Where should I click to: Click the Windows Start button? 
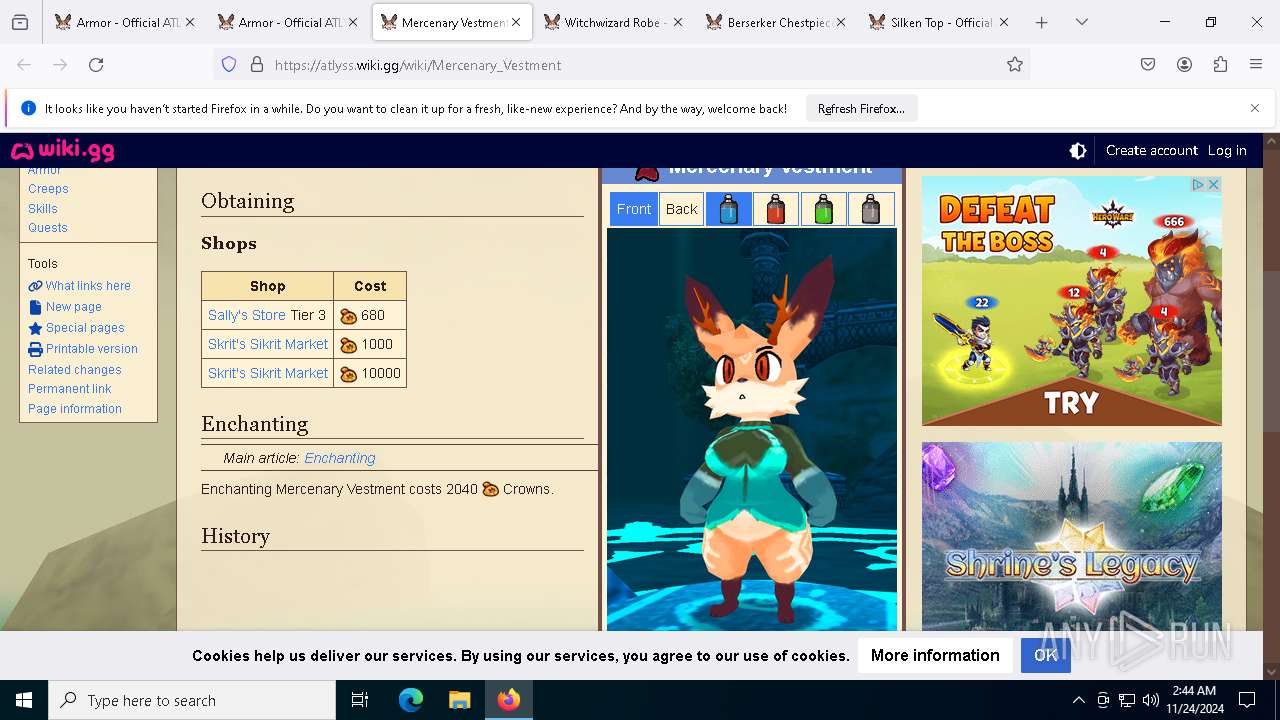point(24,700)
